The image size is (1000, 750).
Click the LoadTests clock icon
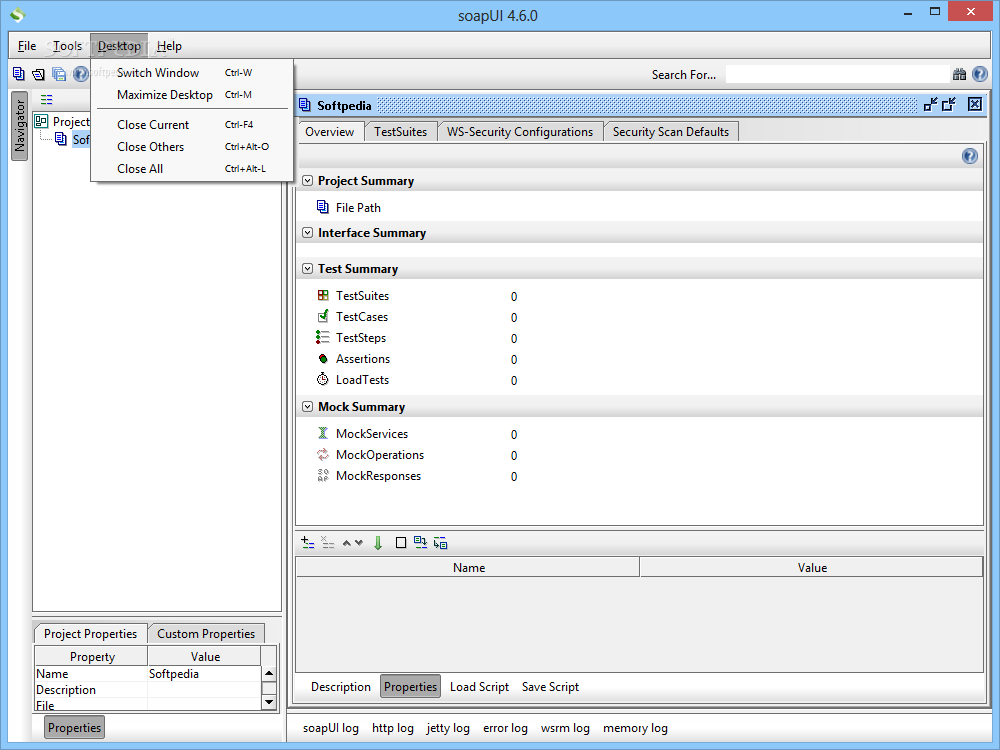(x=323, y=379)
